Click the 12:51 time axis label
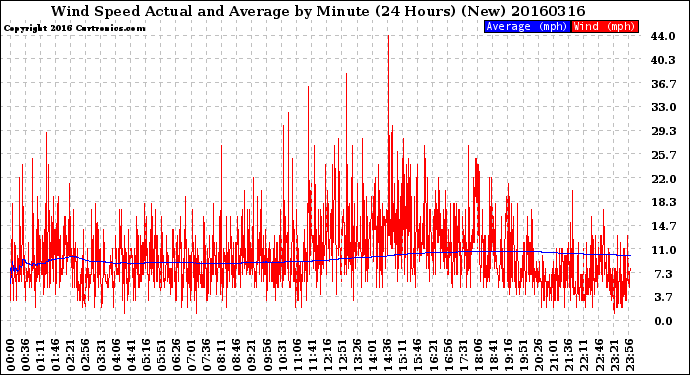This screenshot has width=690, height=375. (343, 355)
